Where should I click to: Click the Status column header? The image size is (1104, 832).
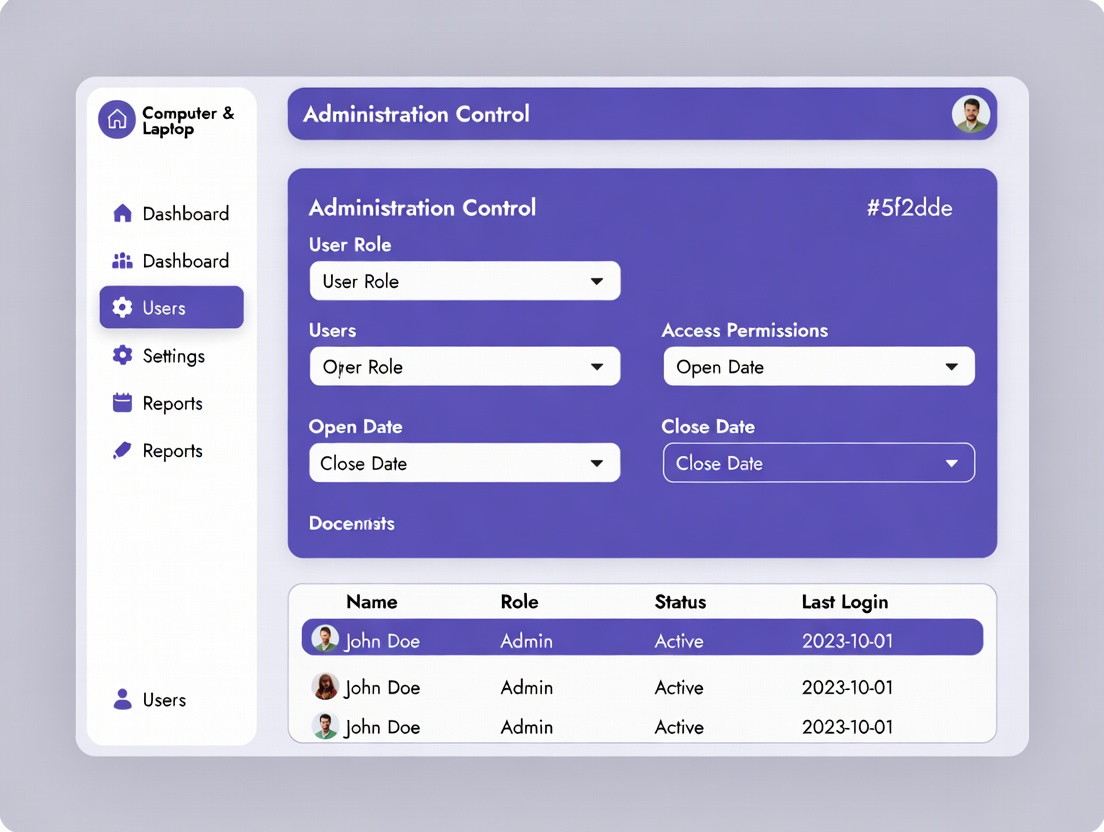(x=680, y=602)
